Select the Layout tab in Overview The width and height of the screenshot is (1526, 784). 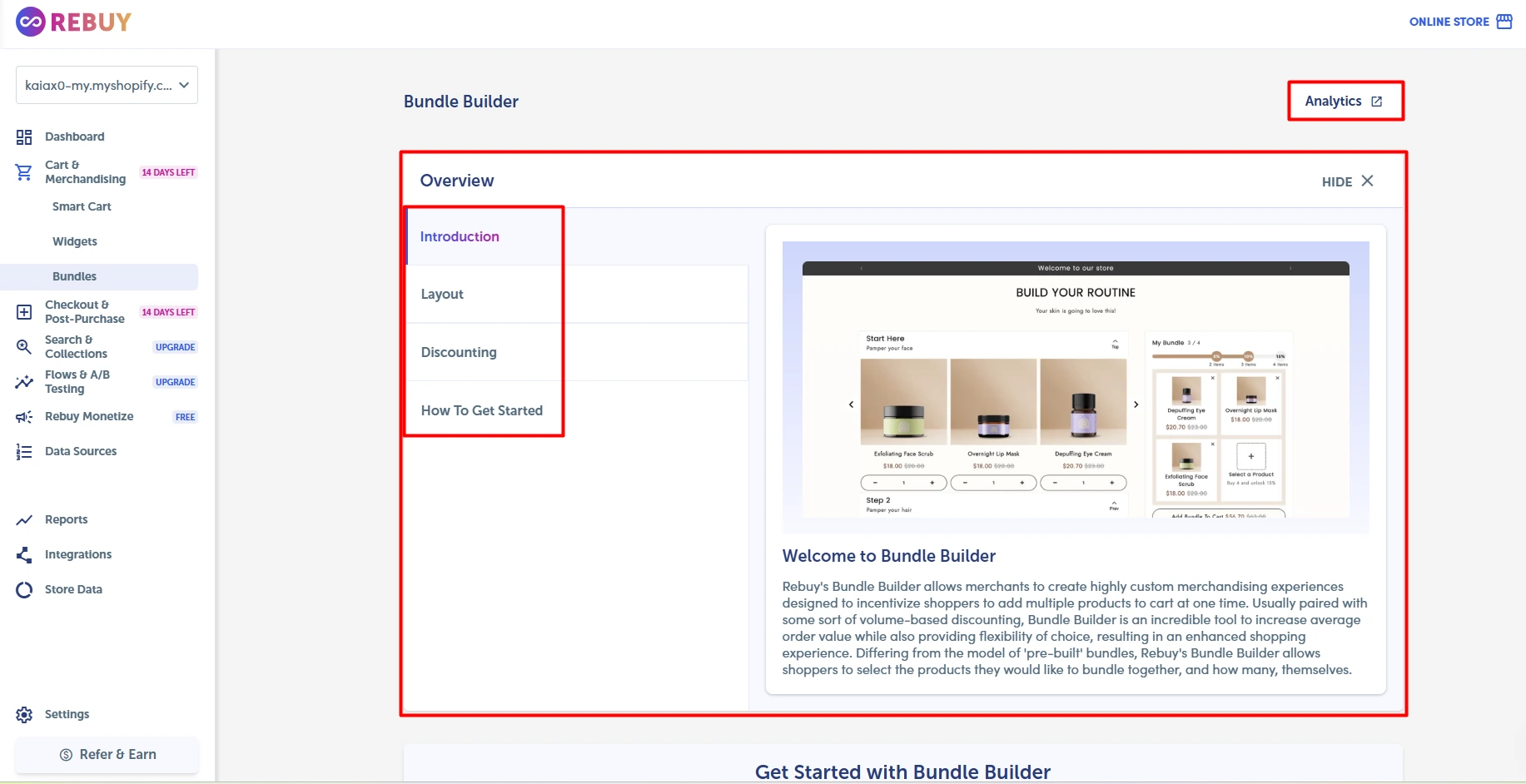pos(576,294)
